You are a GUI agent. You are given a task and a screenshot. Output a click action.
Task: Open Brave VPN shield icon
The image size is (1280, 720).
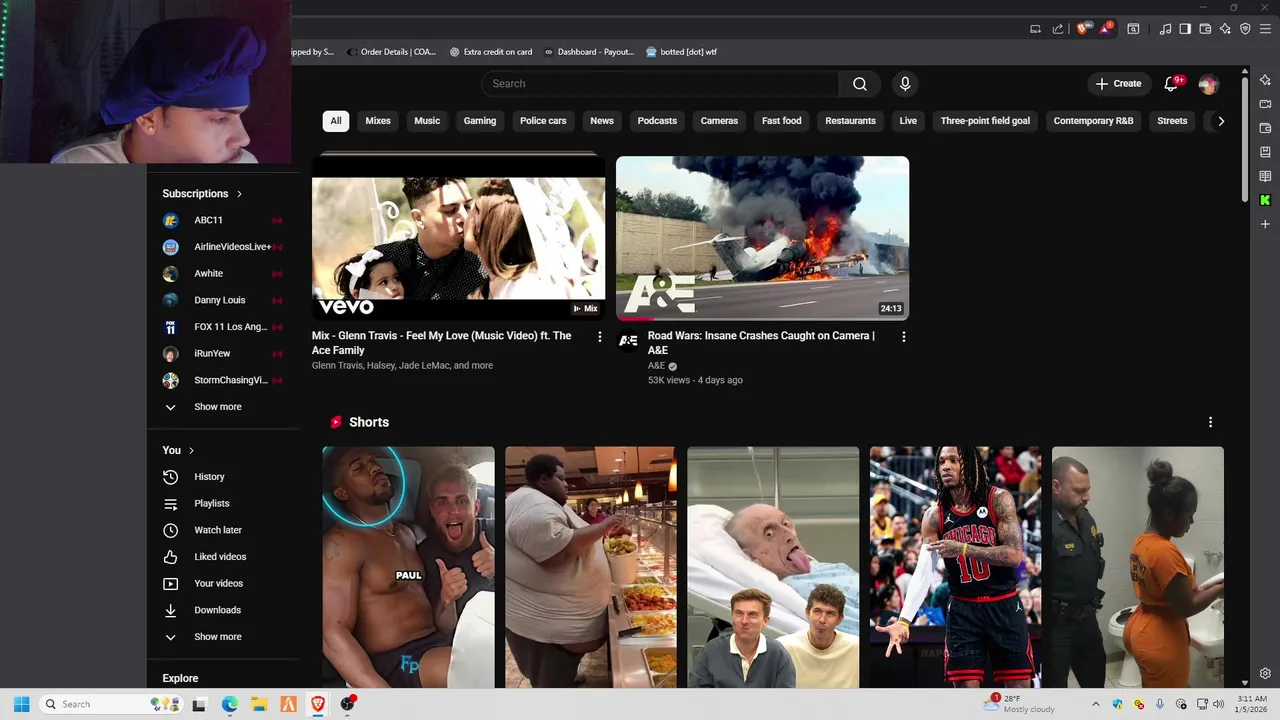click(x=1245, y=29)
